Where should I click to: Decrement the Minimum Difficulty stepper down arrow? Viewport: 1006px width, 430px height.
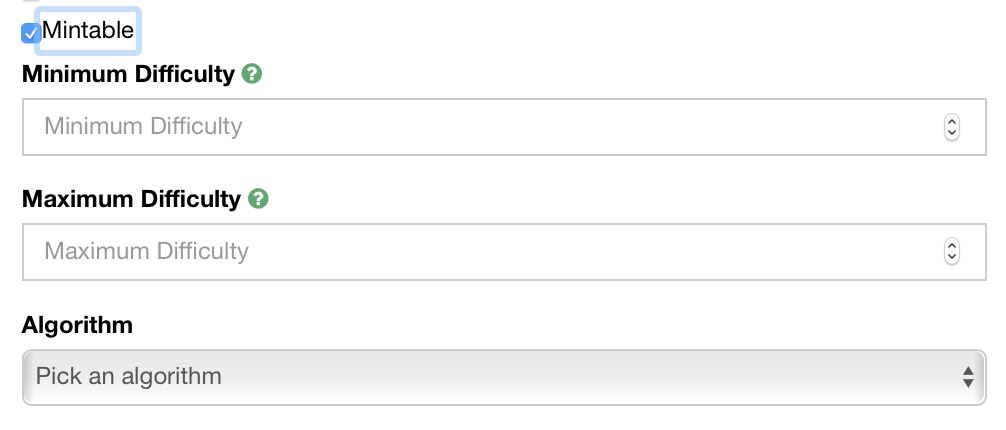[951, 133]
